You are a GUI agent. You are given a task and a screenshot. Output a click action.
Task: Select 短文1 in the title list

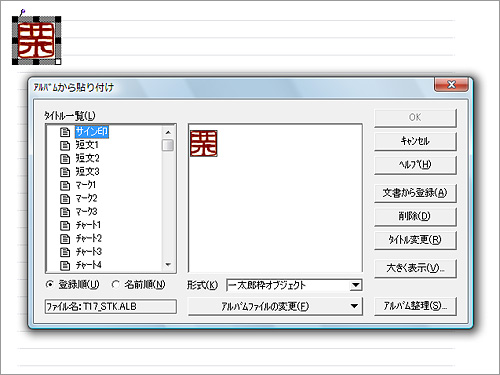[87, 145]
